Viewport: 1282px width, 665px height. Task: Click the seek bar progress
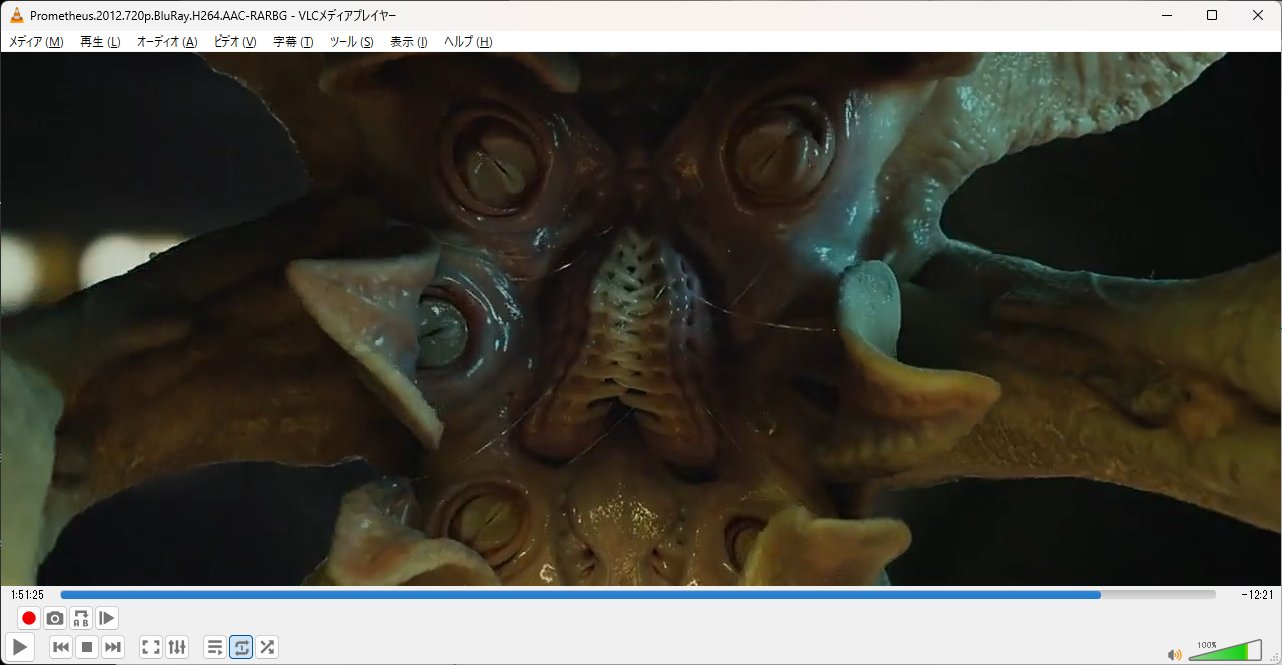[638, 594]
